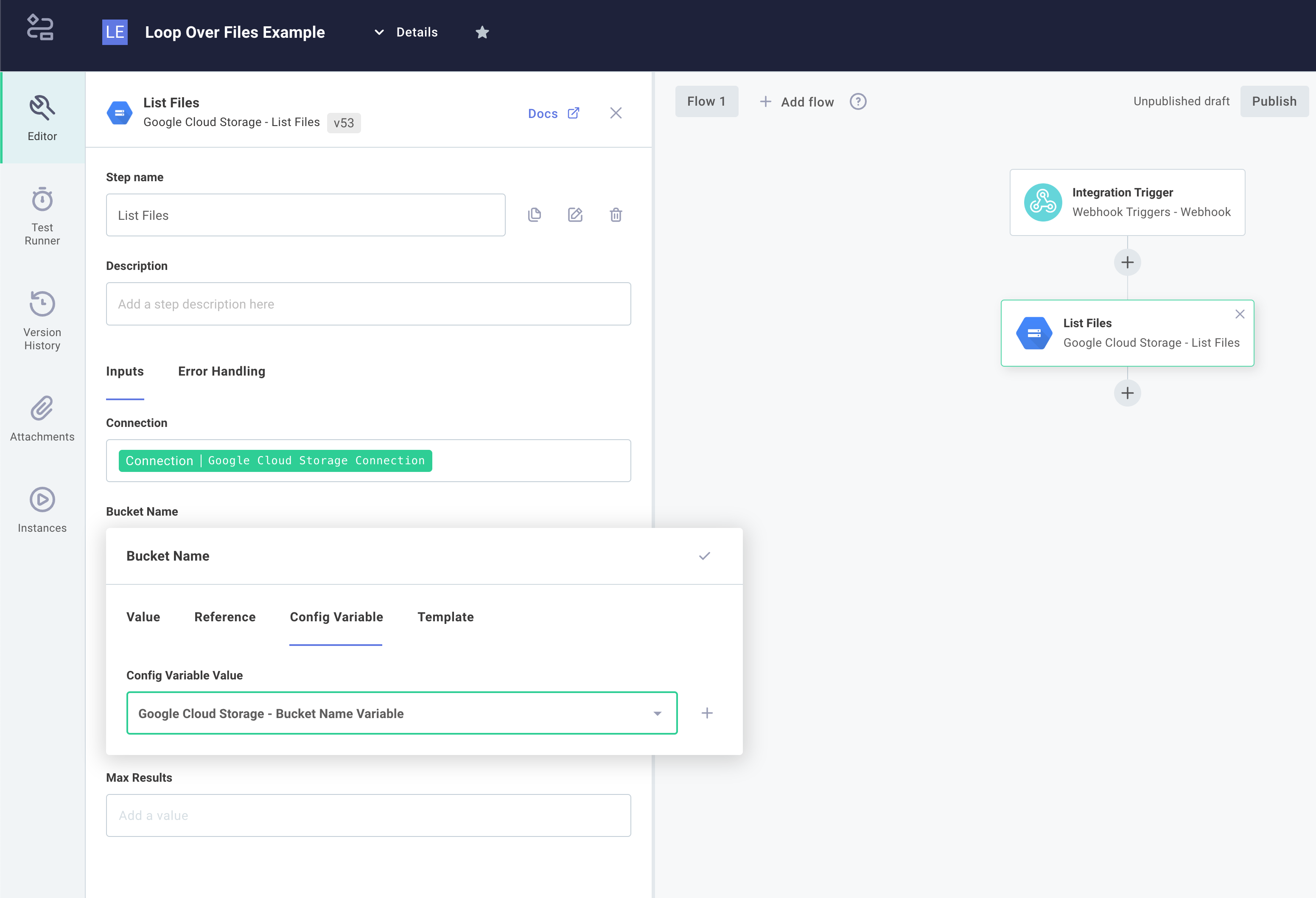Click the delete step trash icon
Viewport: 1316px width, 898px height.
(616, 215)
